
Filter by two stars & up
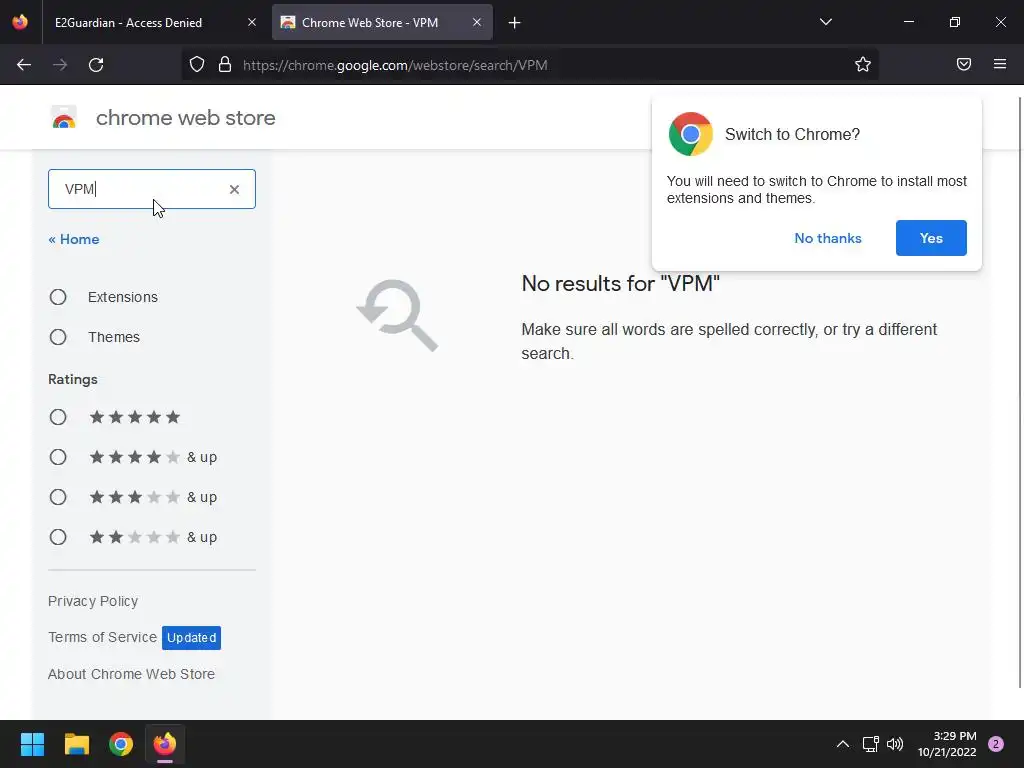point(58,537)
